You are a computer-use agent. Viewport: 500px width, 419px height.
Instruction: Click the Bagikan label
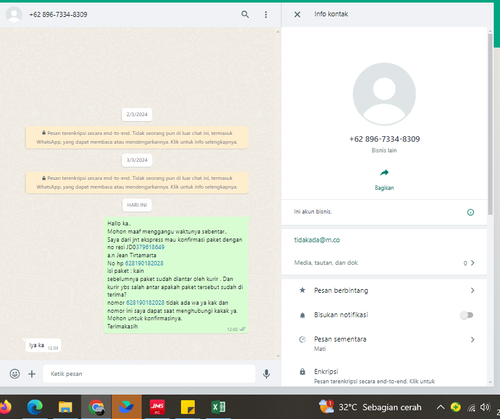click(384, 188)
